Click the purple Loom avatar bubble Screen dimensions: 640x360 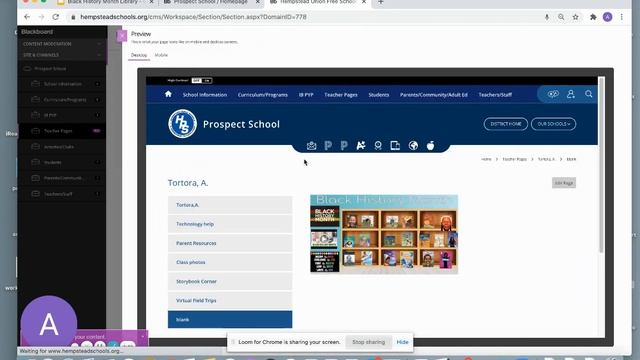(49, 324)
